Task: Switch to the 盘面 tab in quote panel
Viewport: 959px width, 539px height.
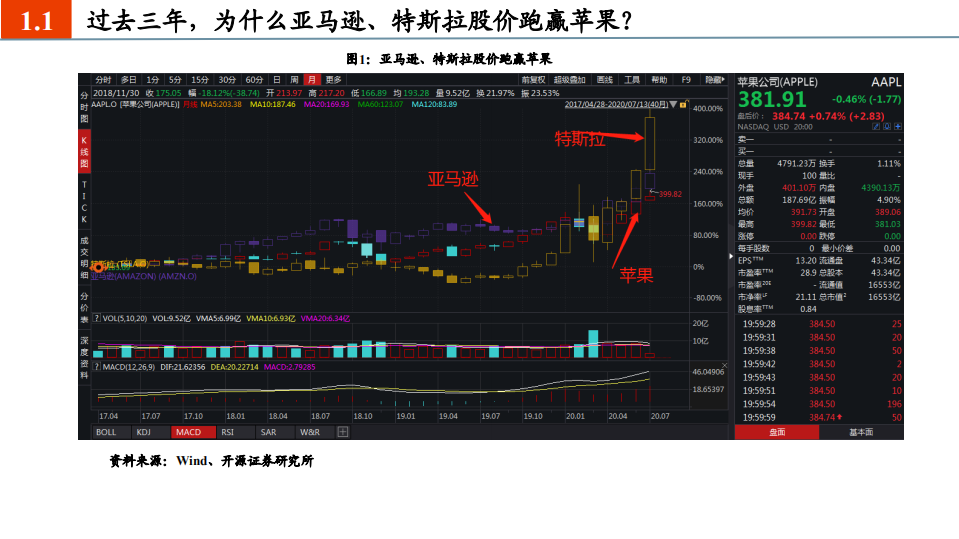Action: (x=777, y=432)
